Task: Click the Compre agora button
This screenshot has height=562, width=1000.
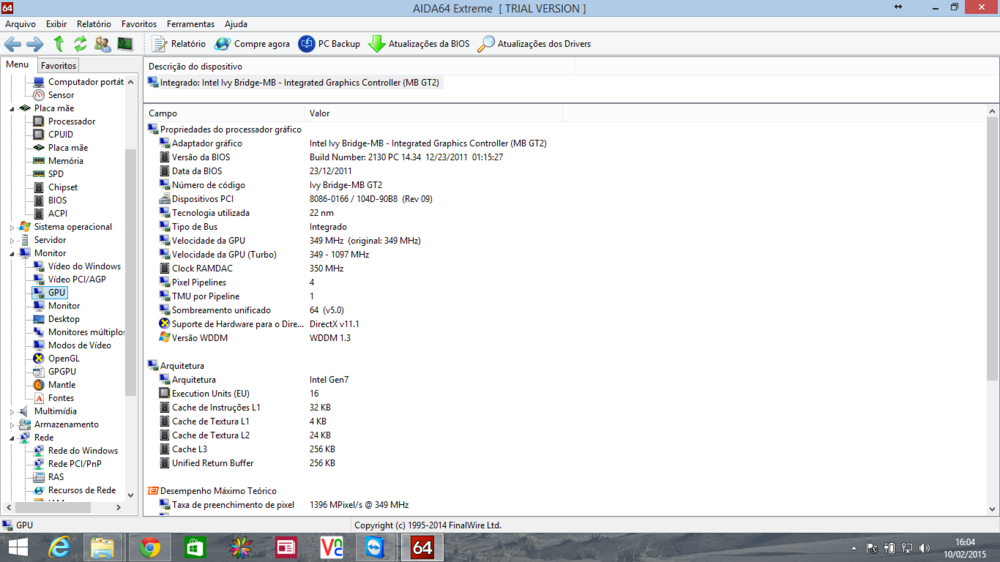Action: coord(252,44)
